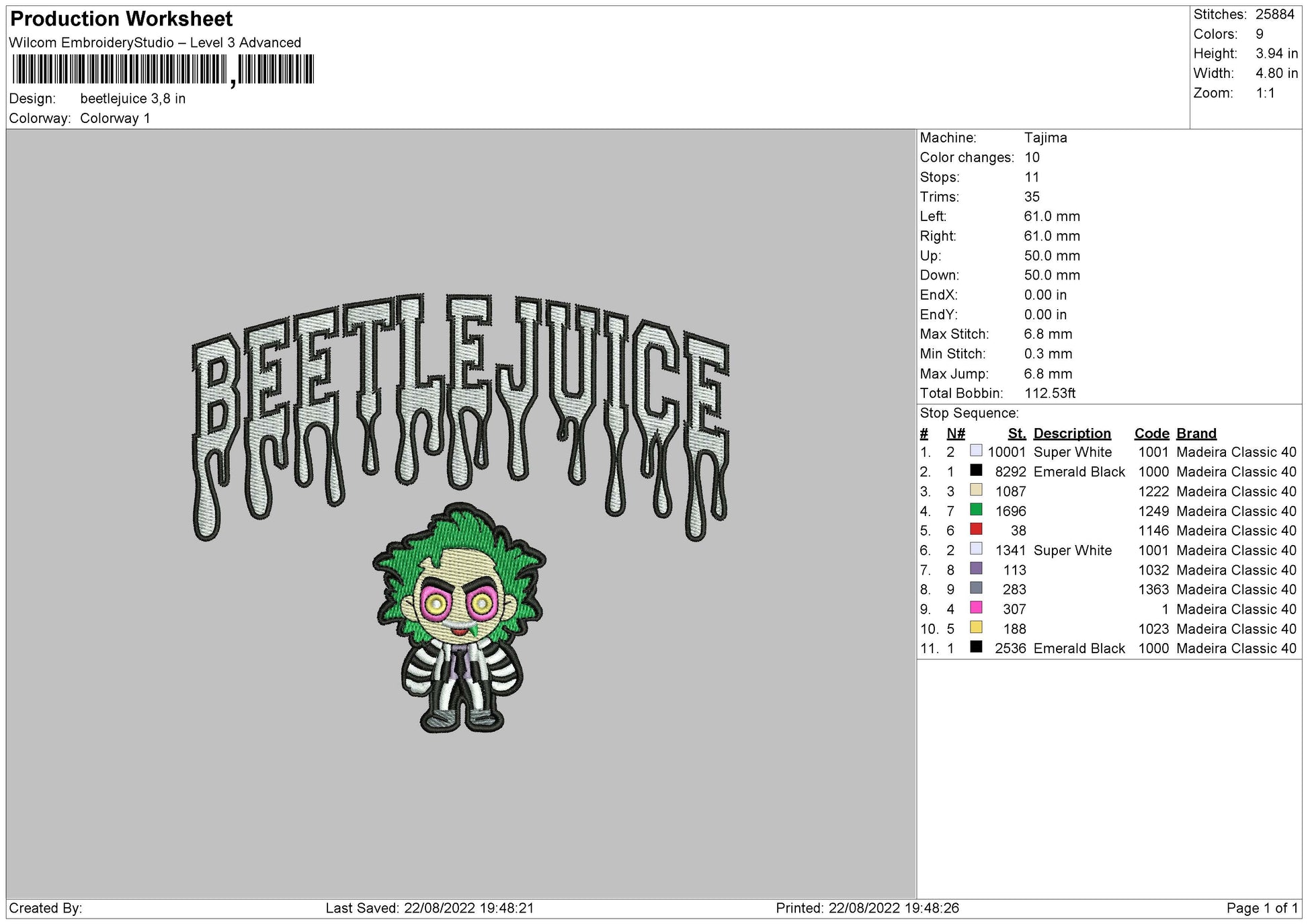Select the gray swatch with 283 stitches
Screen dimensions: 1308x924
tap(976, 588)
